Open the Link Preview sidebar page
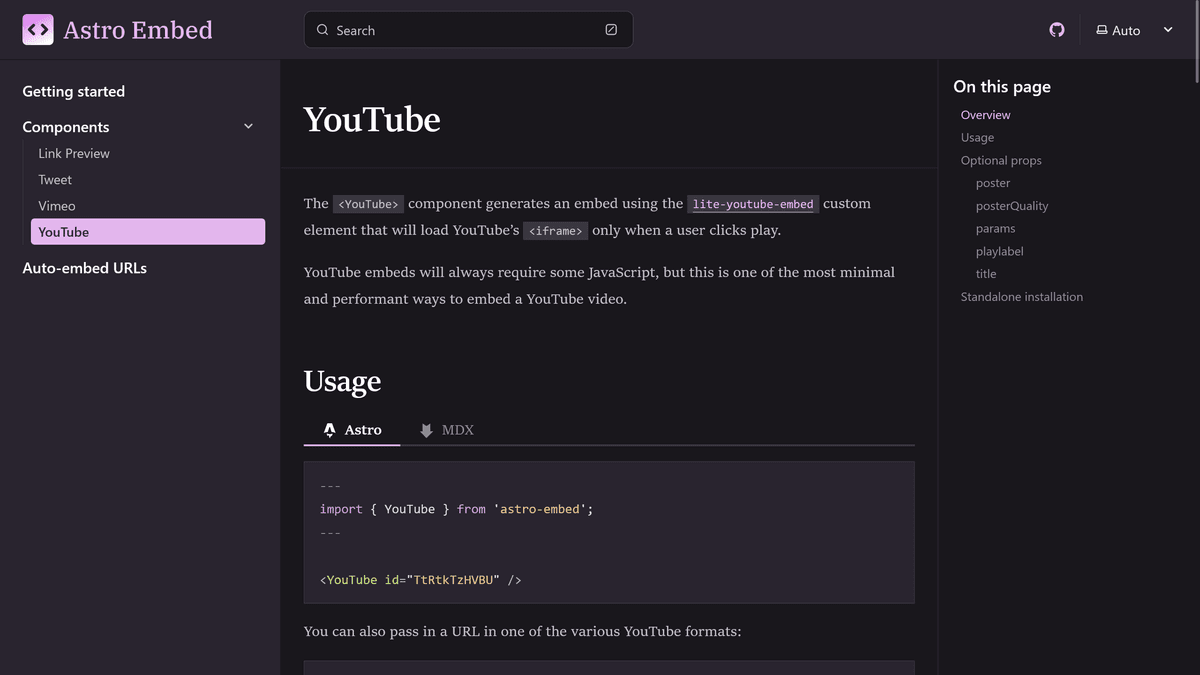1200x675 pixels. click(74, 153)
